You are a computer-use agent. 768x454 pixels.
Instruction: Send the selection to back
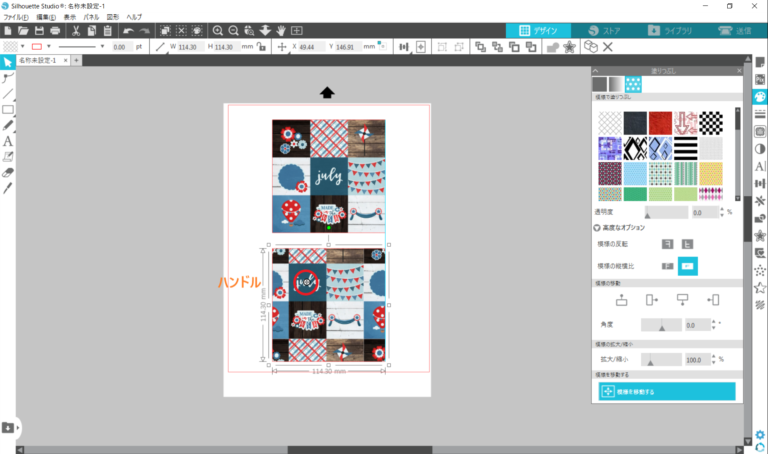point(497,47)
